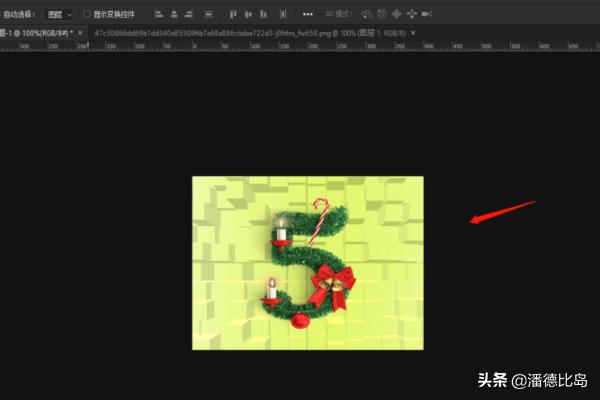Select the 3D roll camera icon
The height and width of the screenshot is (400, 600).
382,14
